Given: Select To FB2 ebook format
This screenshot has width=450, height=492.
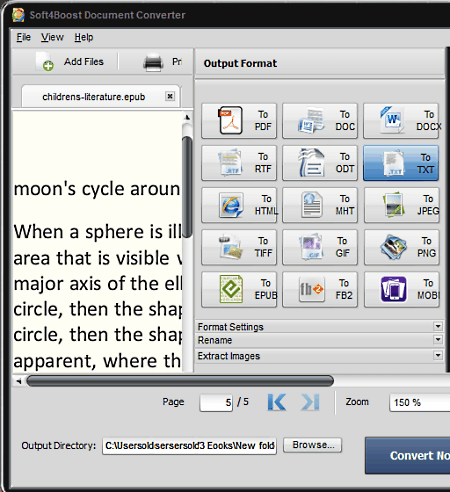Looking at the screenshot, I should coord(320,289).
